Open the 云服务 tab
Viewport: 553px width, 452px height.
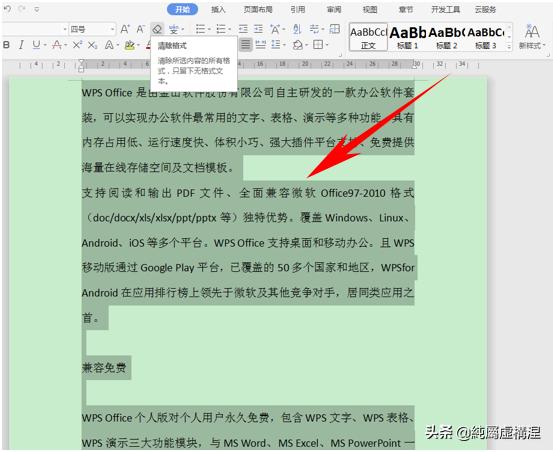click(485, 10)
